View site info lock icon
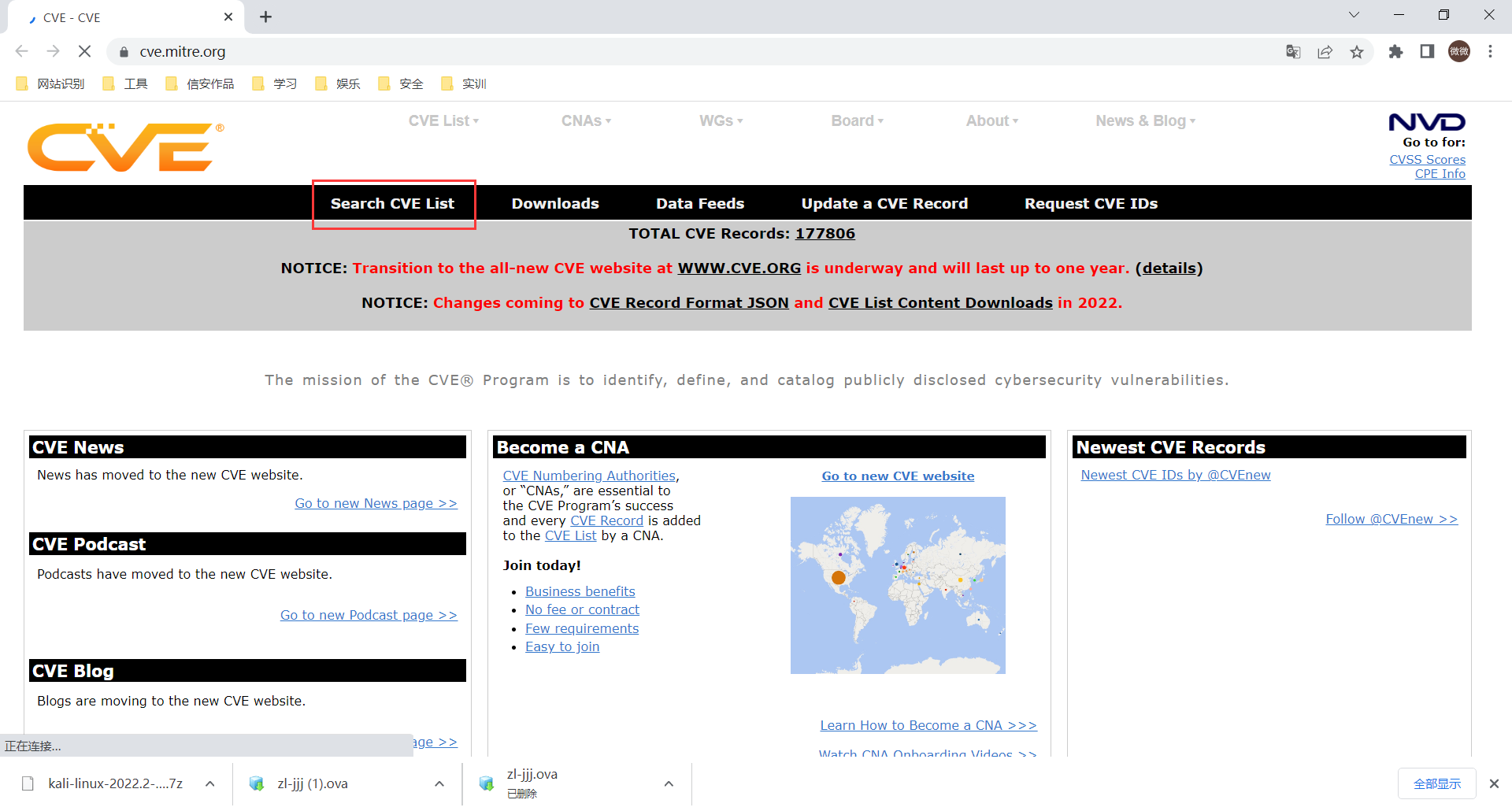The width and height of the screenshot is (1512, 811). pyautogui.click(x=124, y=52)
